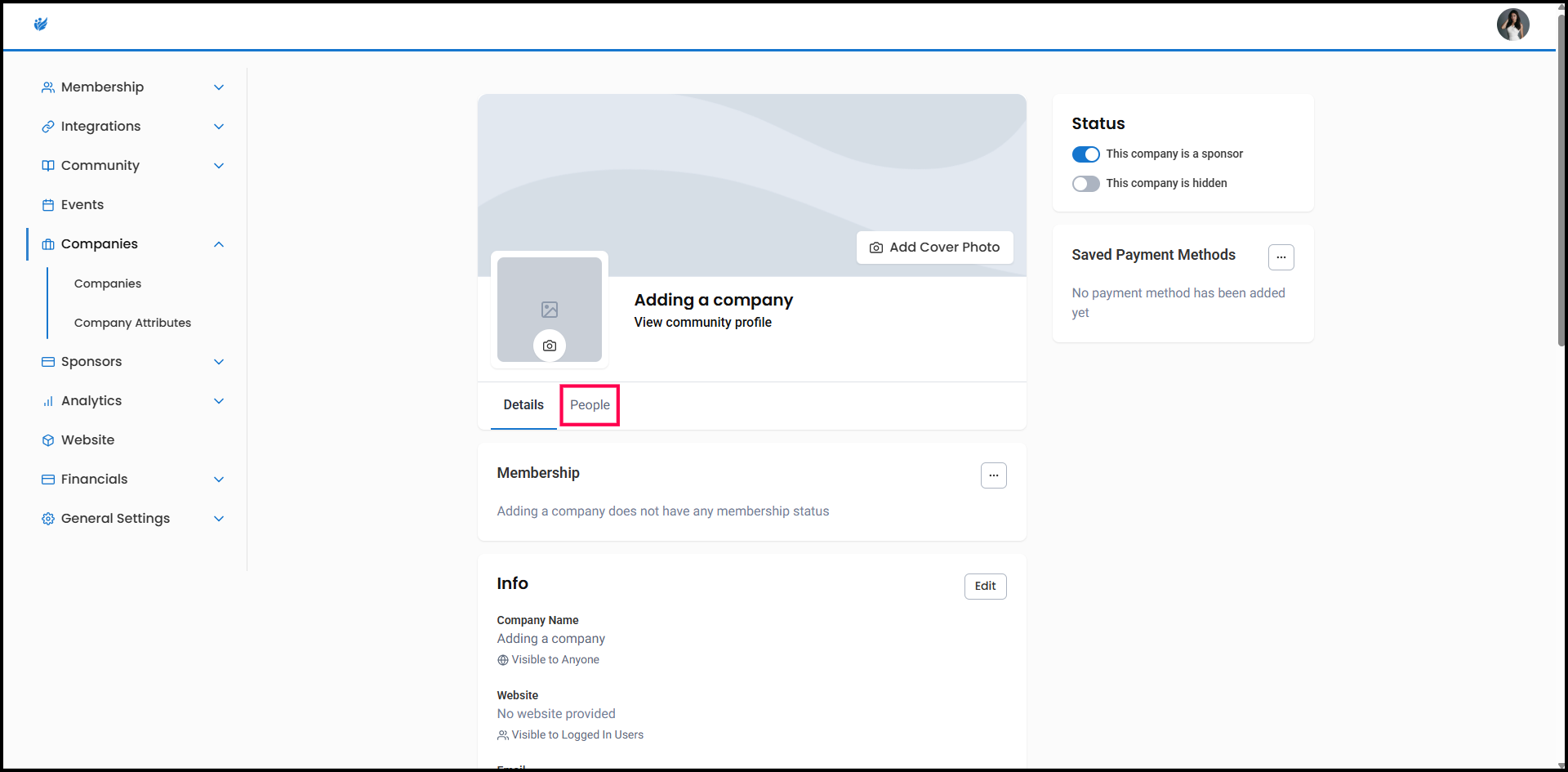Click the General Settings gear icon
This screenshot has height=772, width=1568.
pos(48,519)
